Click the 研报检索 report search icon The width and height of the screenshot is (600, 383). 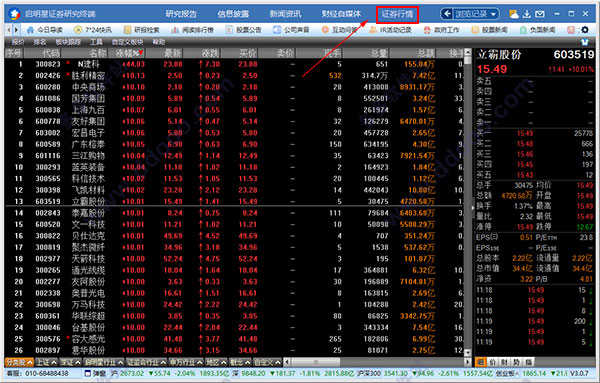(128, 29)
